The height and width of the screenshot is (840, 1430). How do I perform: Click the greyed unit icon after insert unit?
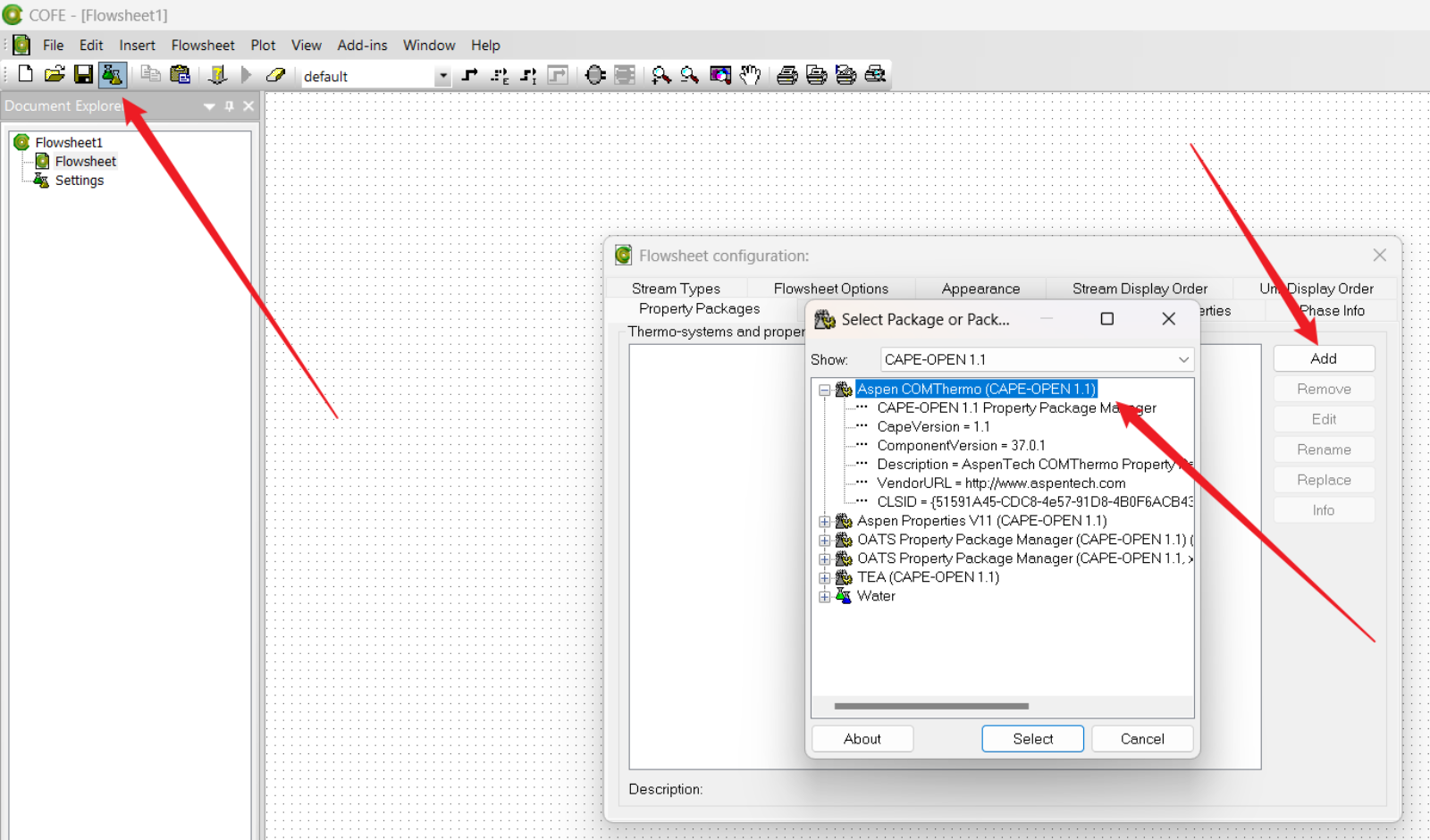pos(625,75)
